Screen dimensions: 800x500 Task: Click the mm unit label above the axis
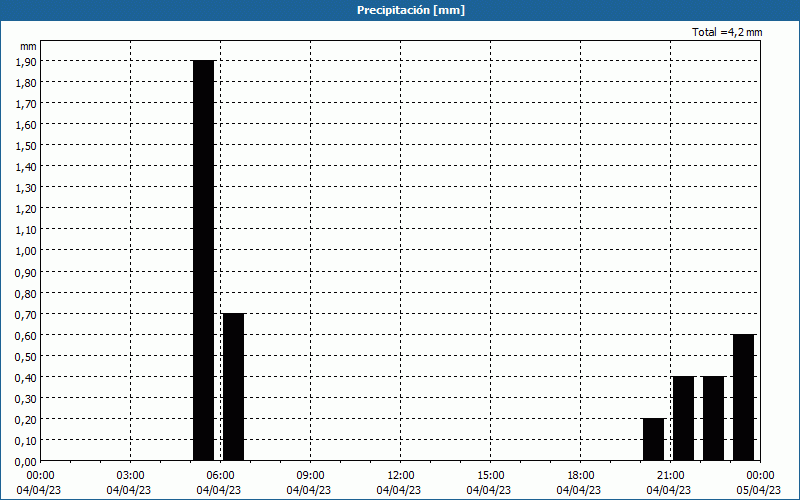tap(29, 46)
